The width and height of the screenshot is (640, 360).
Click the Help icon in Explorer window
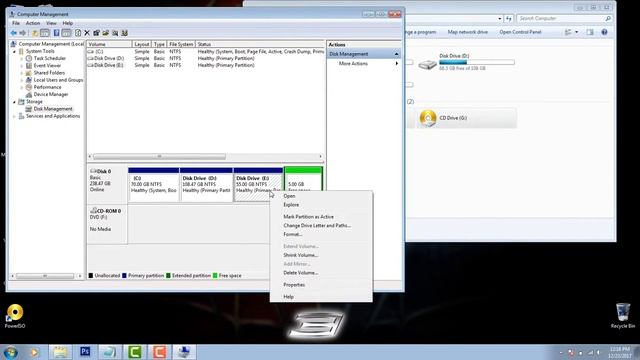pos(604,32)
